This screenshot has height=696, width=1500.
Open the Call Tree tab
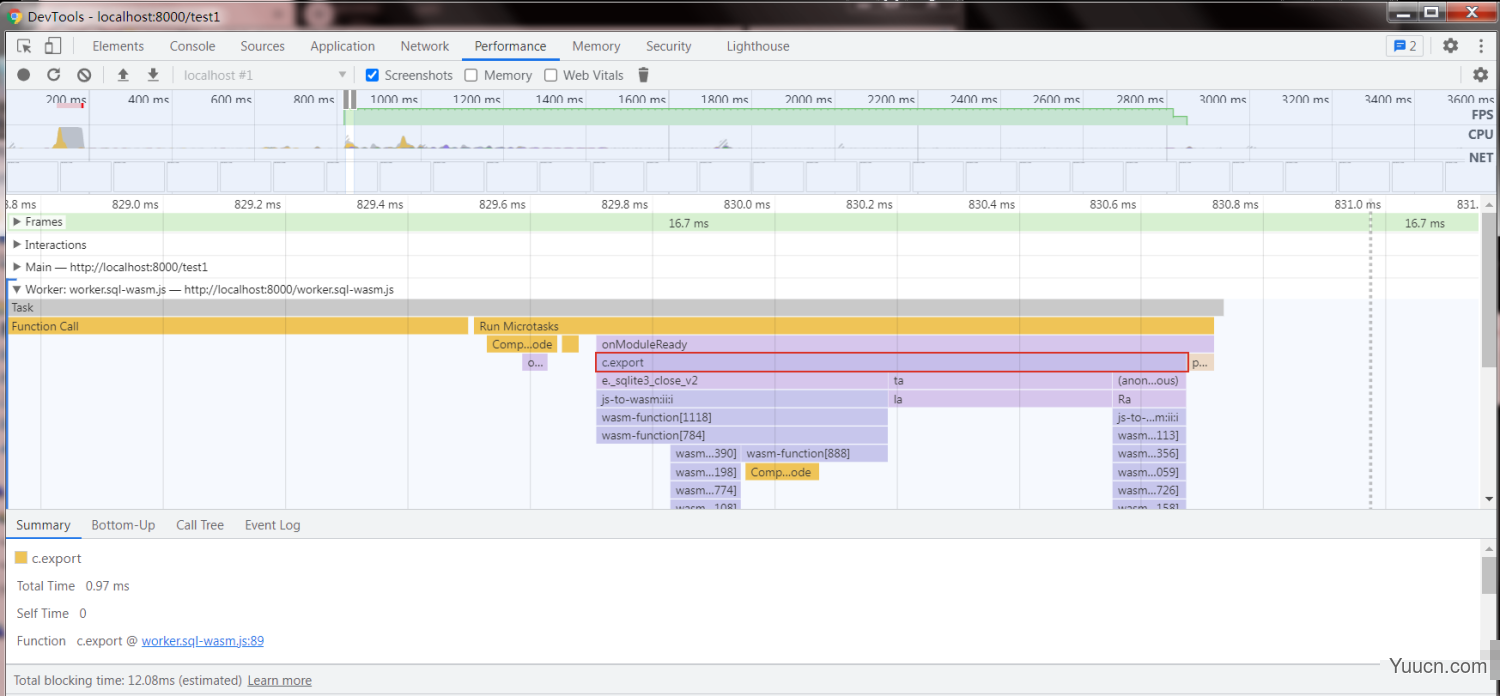(x=200, y=525)
